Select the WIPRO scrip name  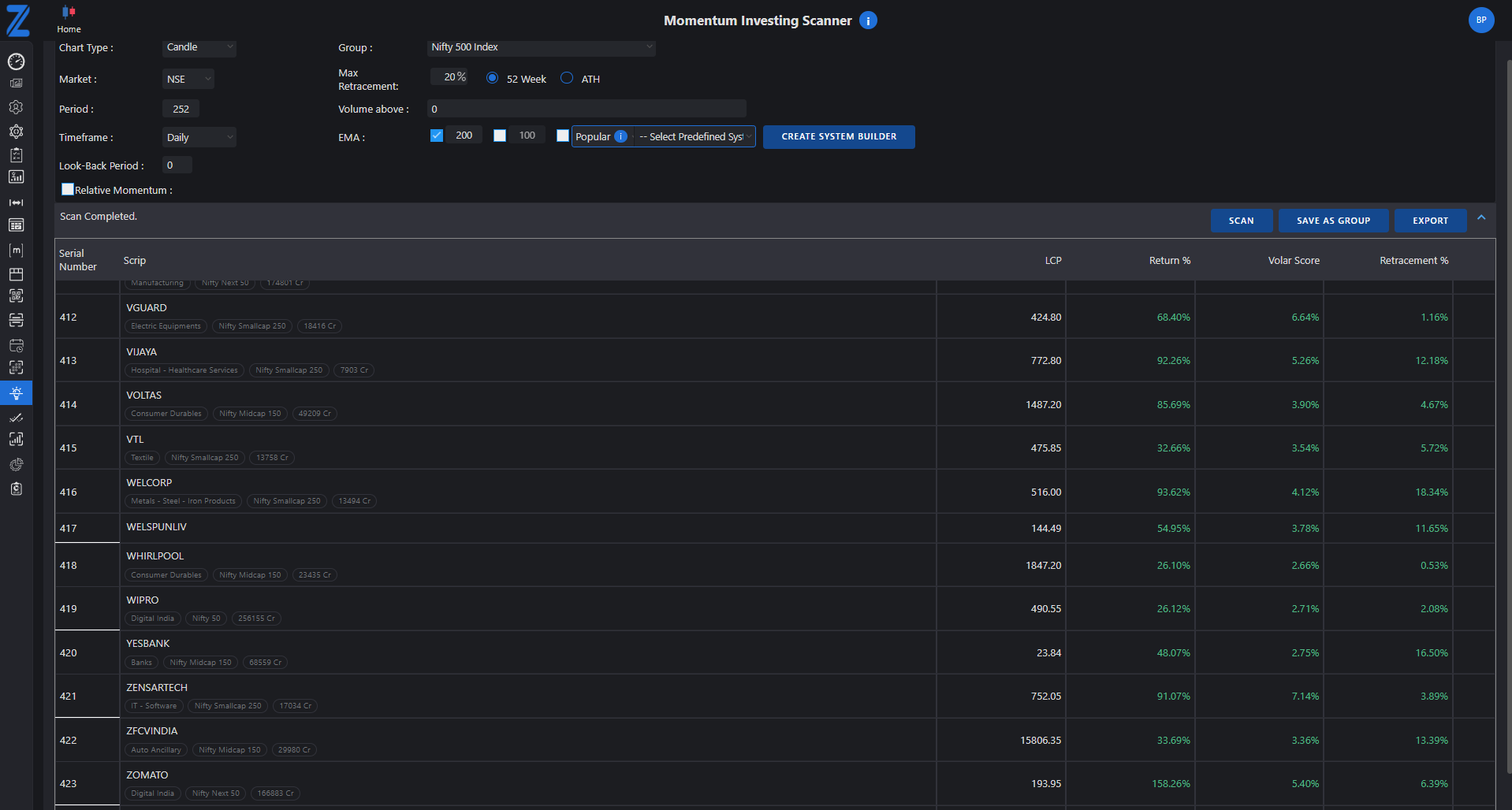point(143,600)
